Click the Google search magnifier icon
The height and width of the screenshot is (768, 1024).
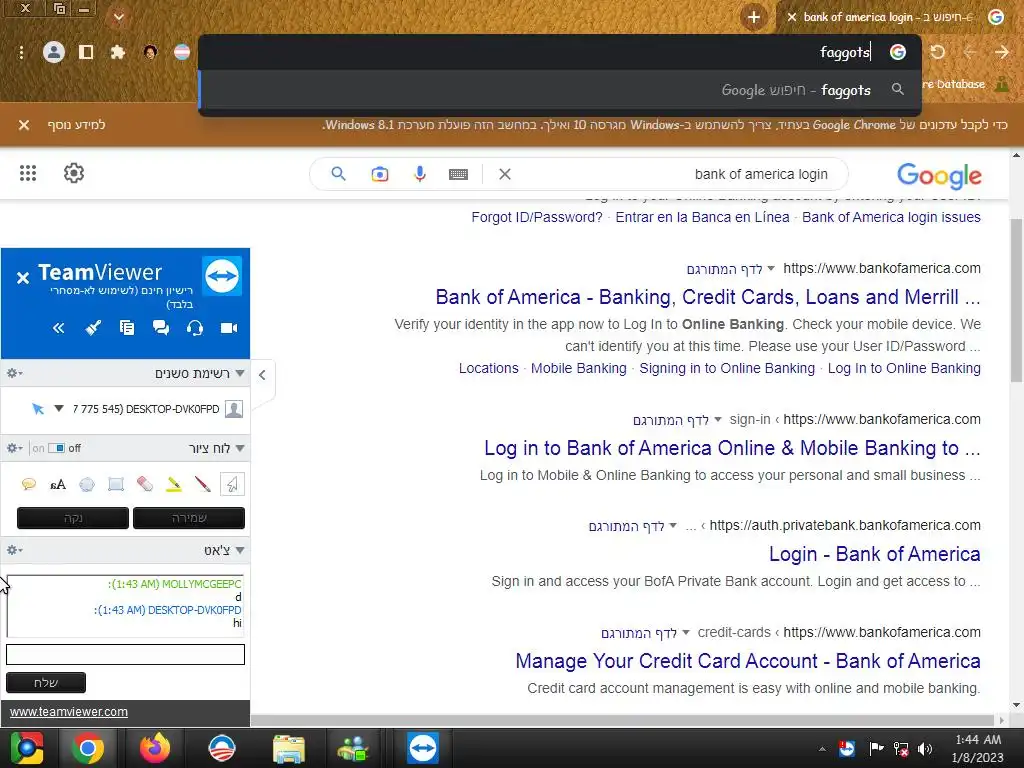click(338, 174)
